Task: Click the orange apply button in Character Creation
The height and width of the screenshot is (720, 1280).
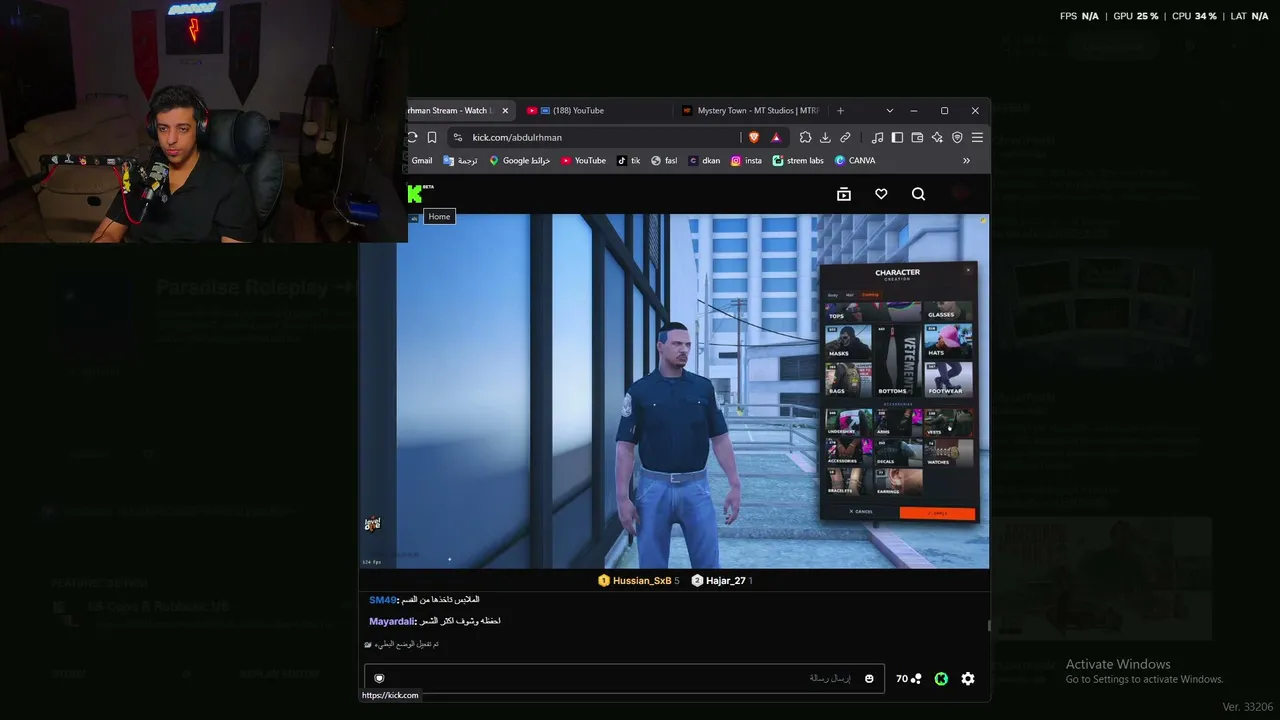Action: [937, 512]
